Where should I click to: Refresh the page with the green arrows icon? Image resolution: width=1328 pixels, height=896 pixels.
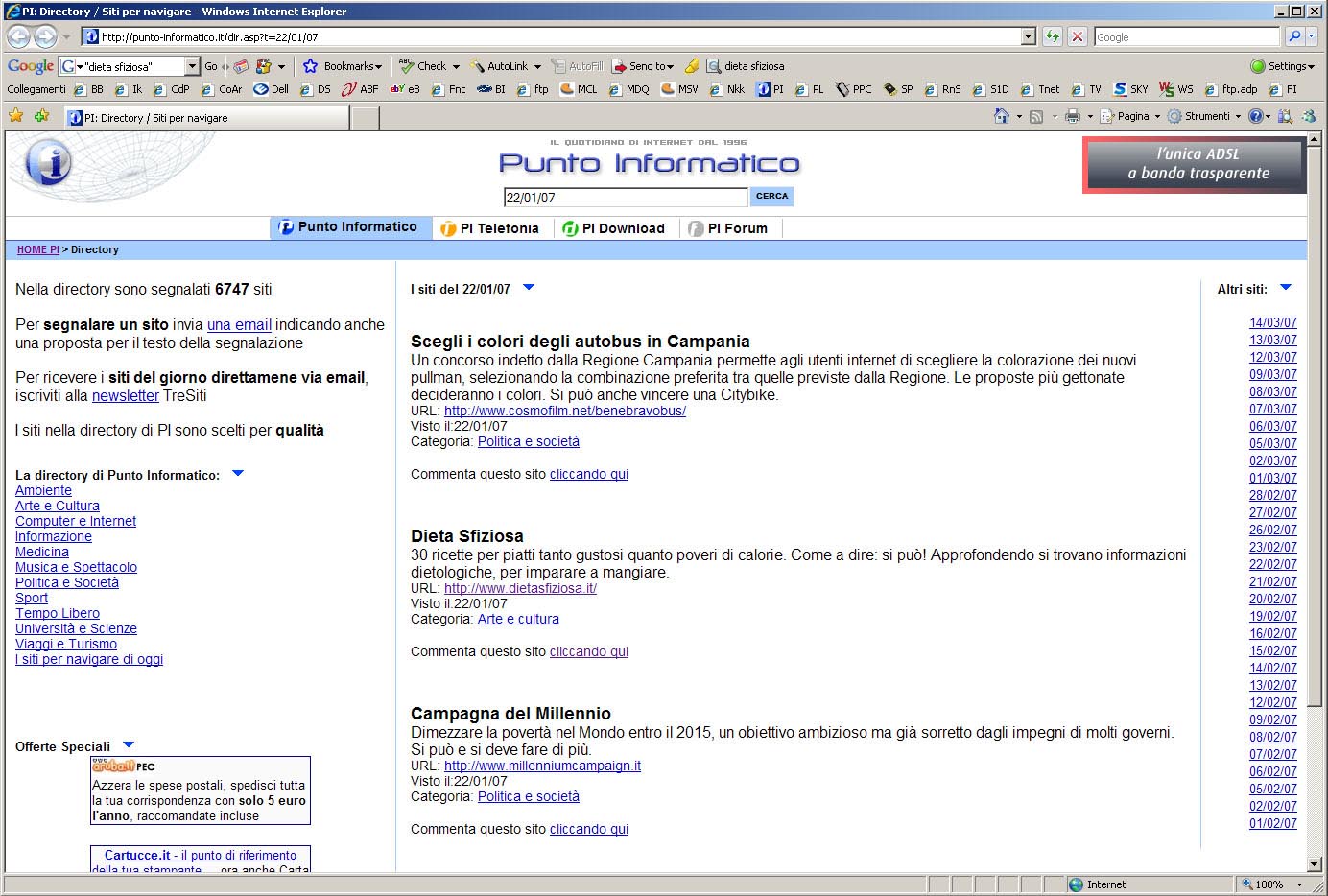[1053, 37]
